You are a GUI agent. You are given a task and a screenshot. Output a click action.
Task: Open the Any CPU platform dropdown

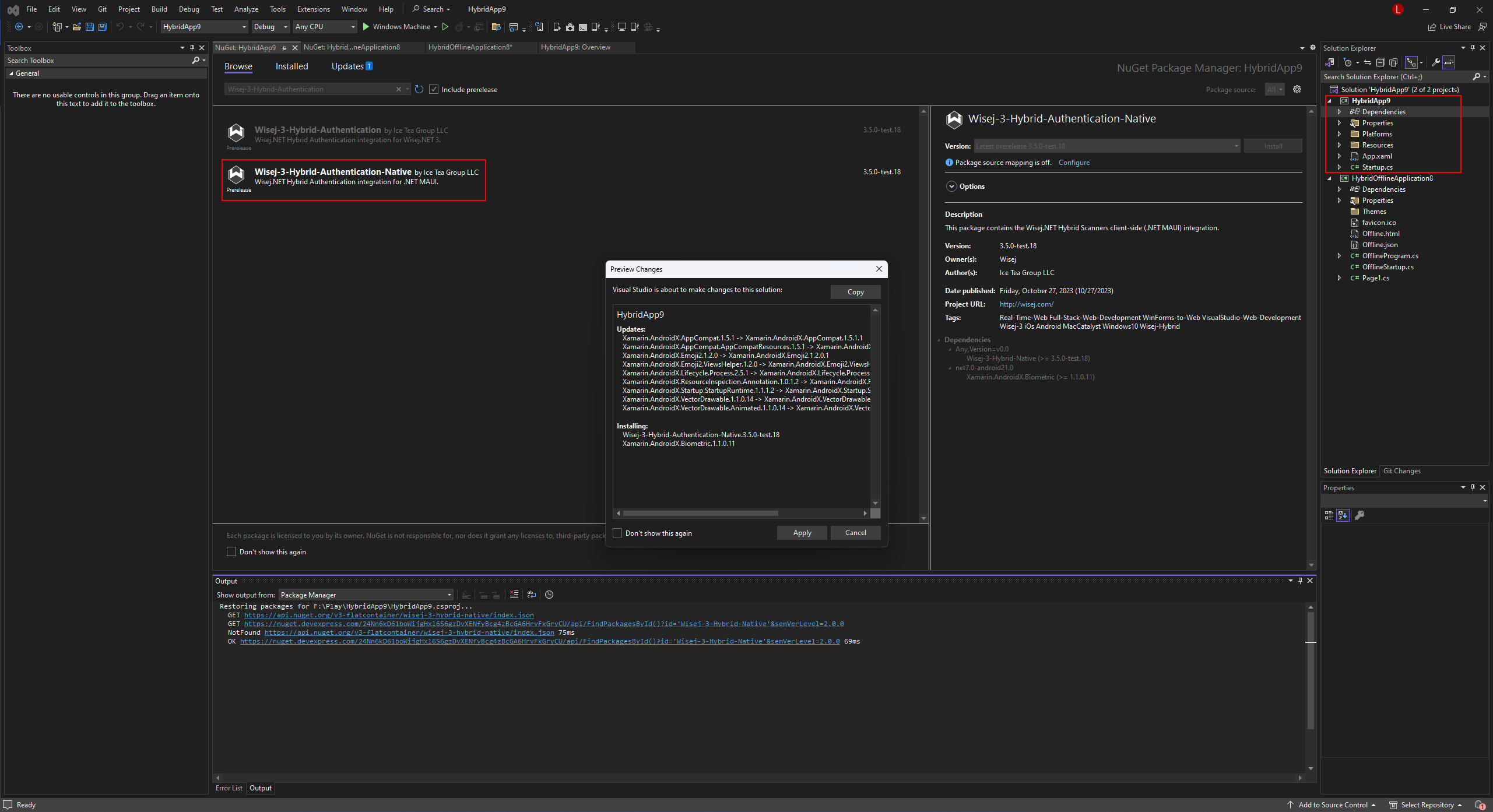[x=325, y=27]
